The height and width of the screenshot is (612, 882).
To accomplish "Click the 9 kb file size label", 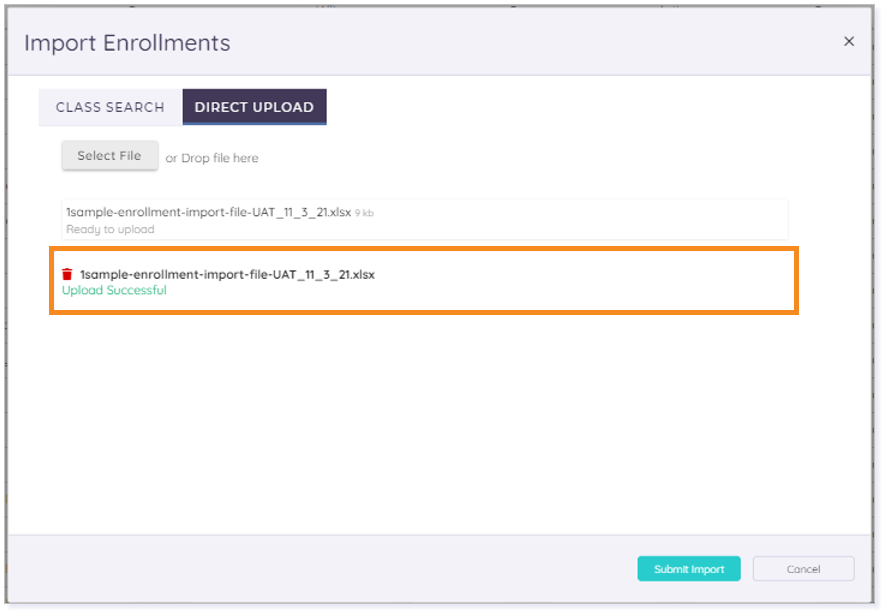I will coord(364,213).
